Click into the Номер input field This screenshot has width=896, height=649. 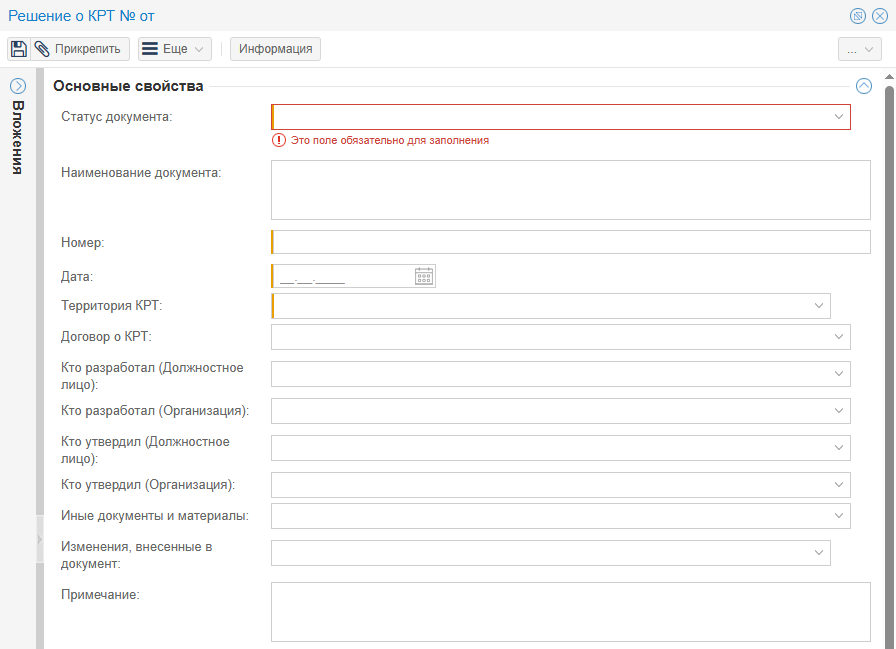coord(570,243)
